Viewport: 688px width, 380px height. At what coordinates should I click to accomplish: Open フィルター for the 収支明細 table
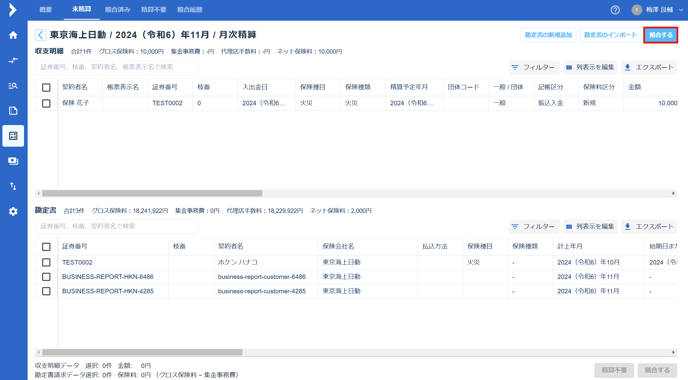click(x=534, y=67)
